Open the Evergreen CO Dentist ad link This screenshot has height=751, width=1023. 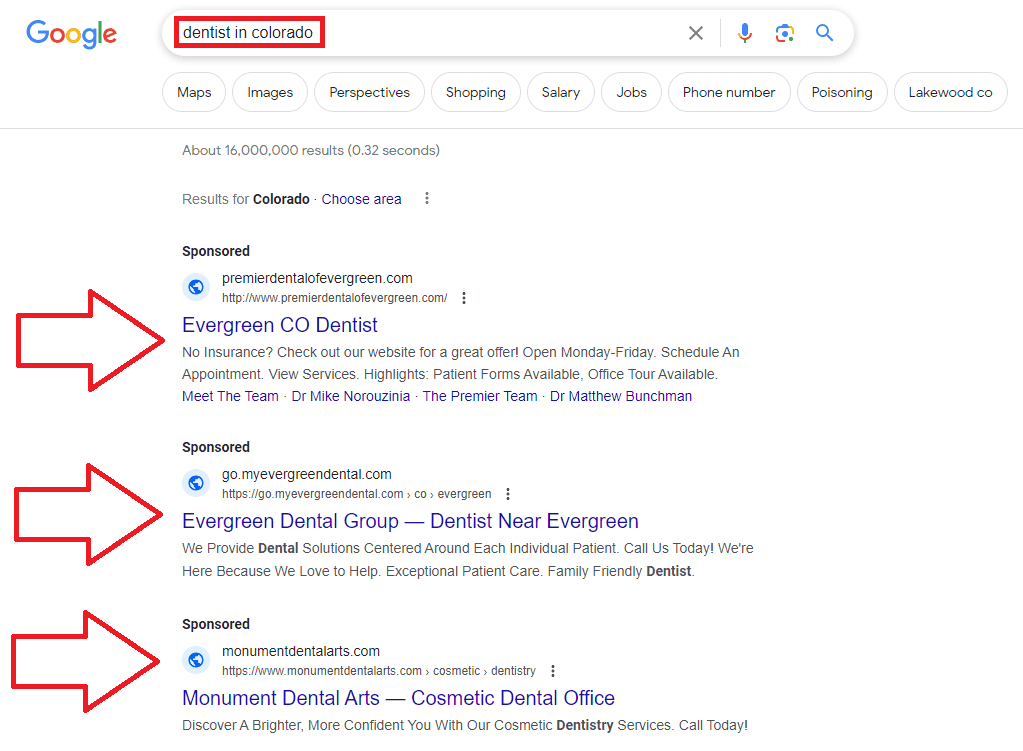[x=279, y=325]
